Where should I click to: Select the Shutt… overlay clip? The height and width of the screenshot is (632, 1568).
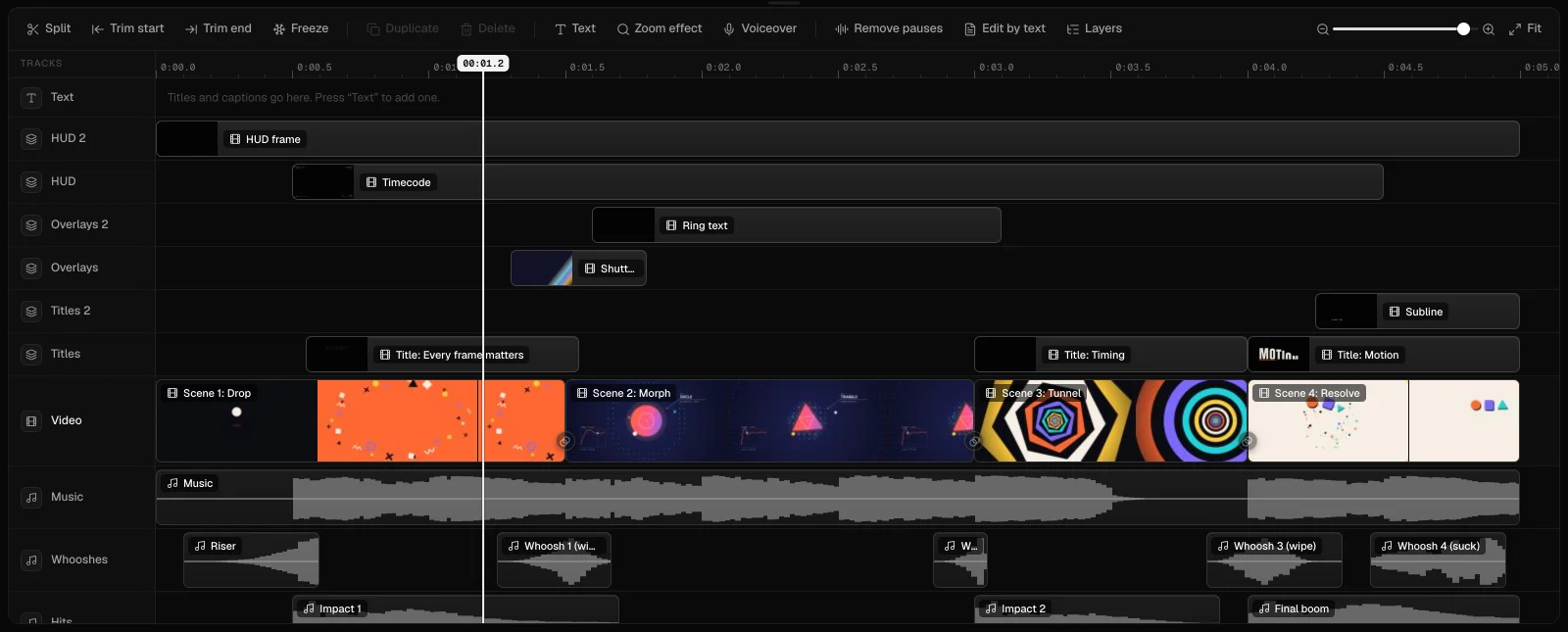(578, 268)
